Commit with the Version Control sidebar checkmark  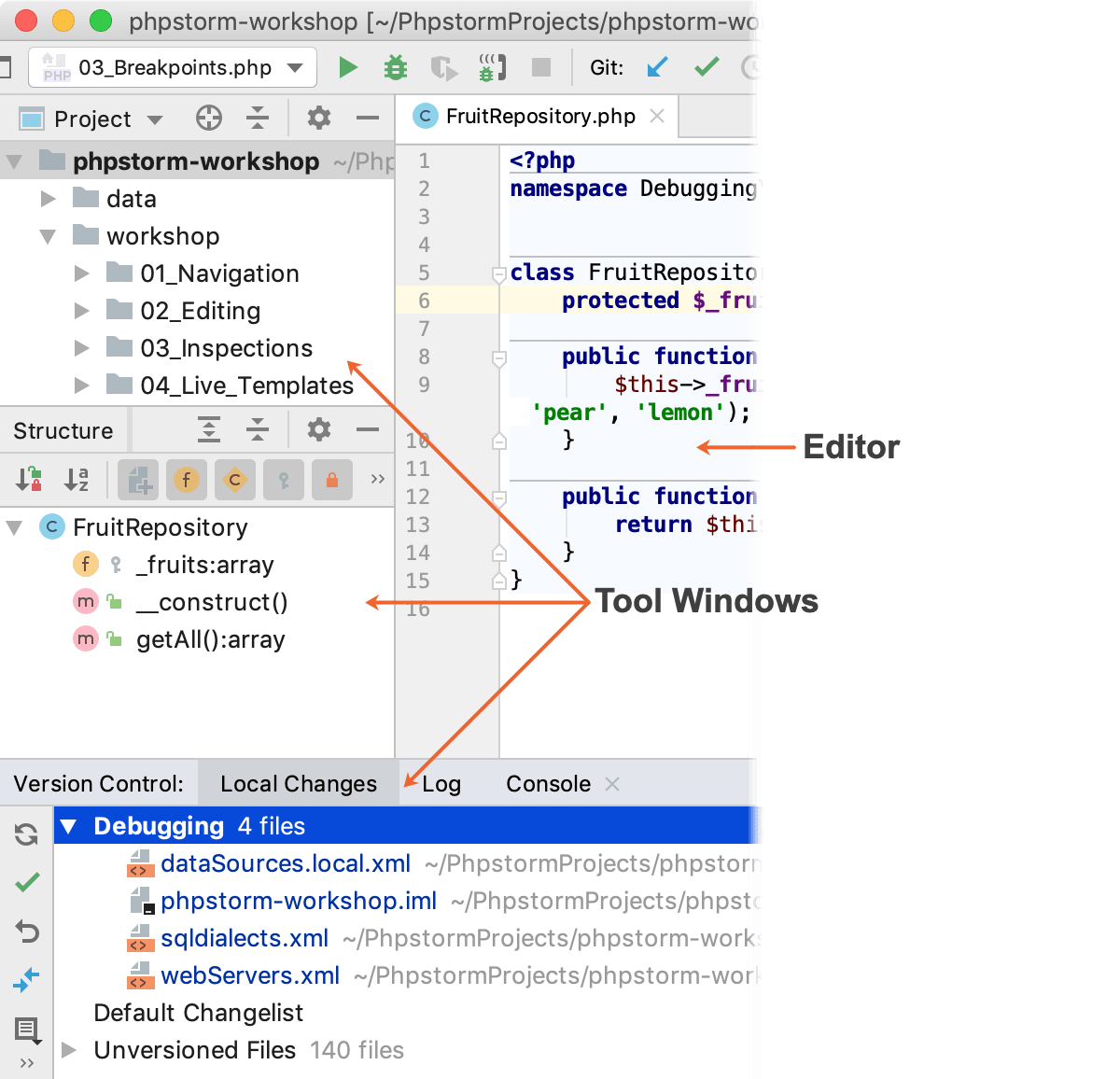tap(27, 881)
